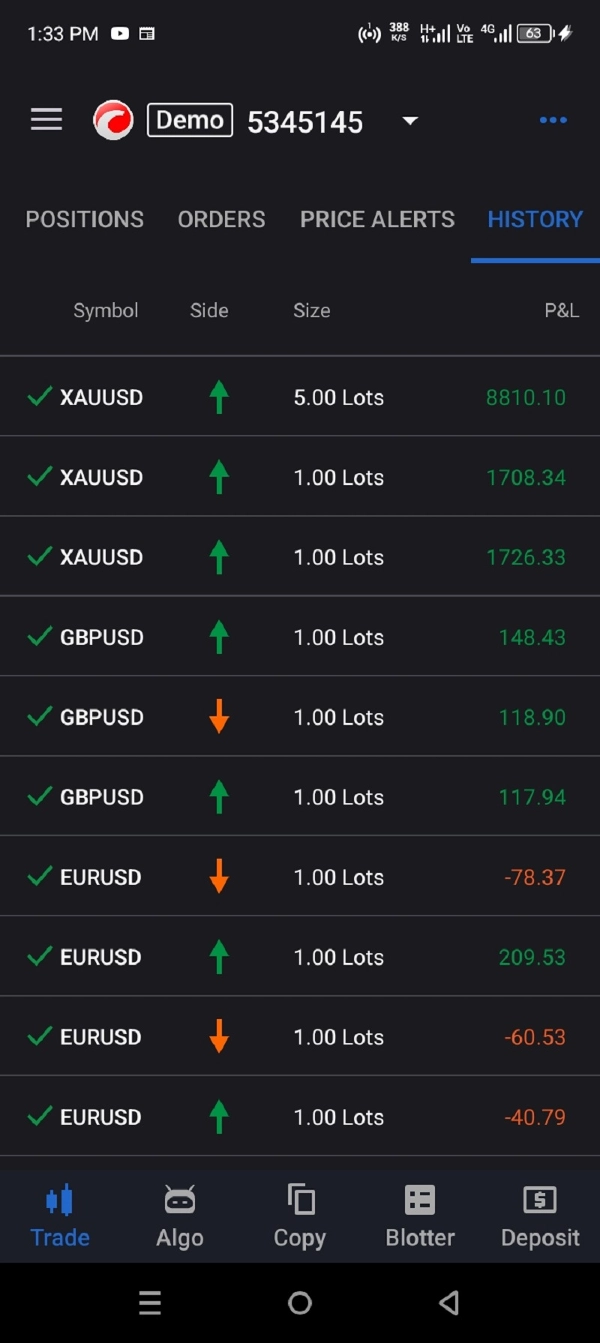Switch to the ORDERS tab
The height and width of the screenshot is (1343, 600).
tap(222, 219)
